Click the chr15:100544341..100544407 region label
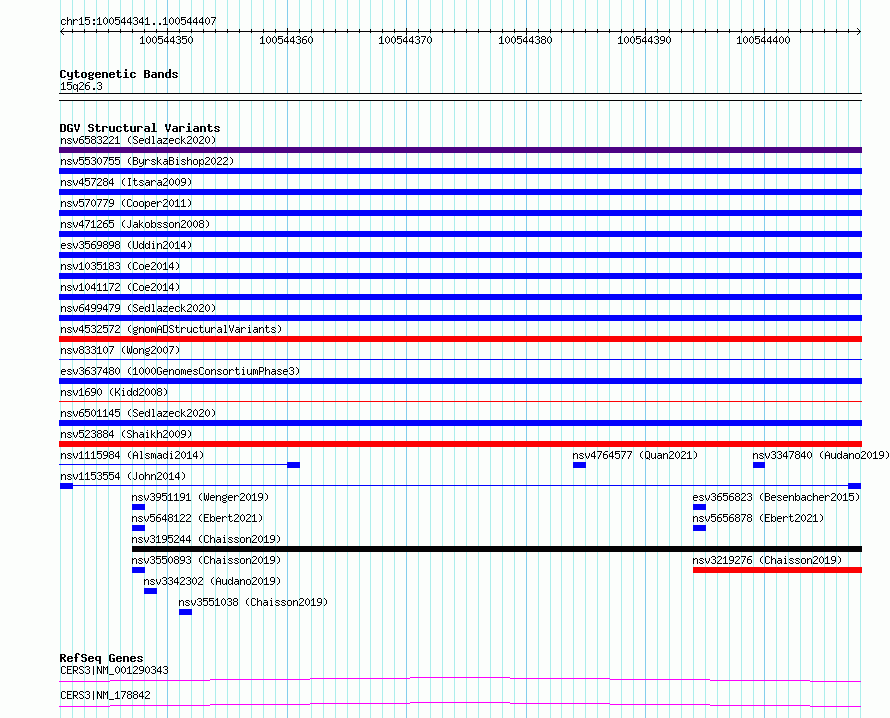Image resolution: width=890 pixels, height=718 pixels. 138,21
